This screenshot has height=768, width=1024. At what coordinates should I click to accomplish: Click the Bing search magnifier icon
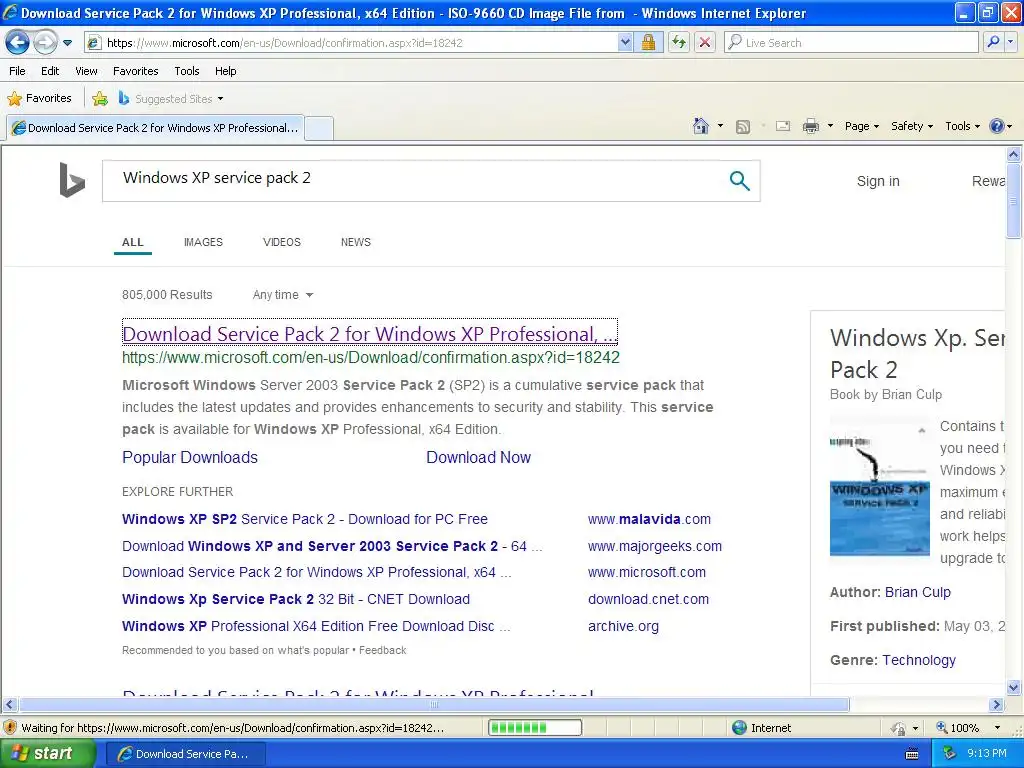pyautogui.click(x=739, y=180)
